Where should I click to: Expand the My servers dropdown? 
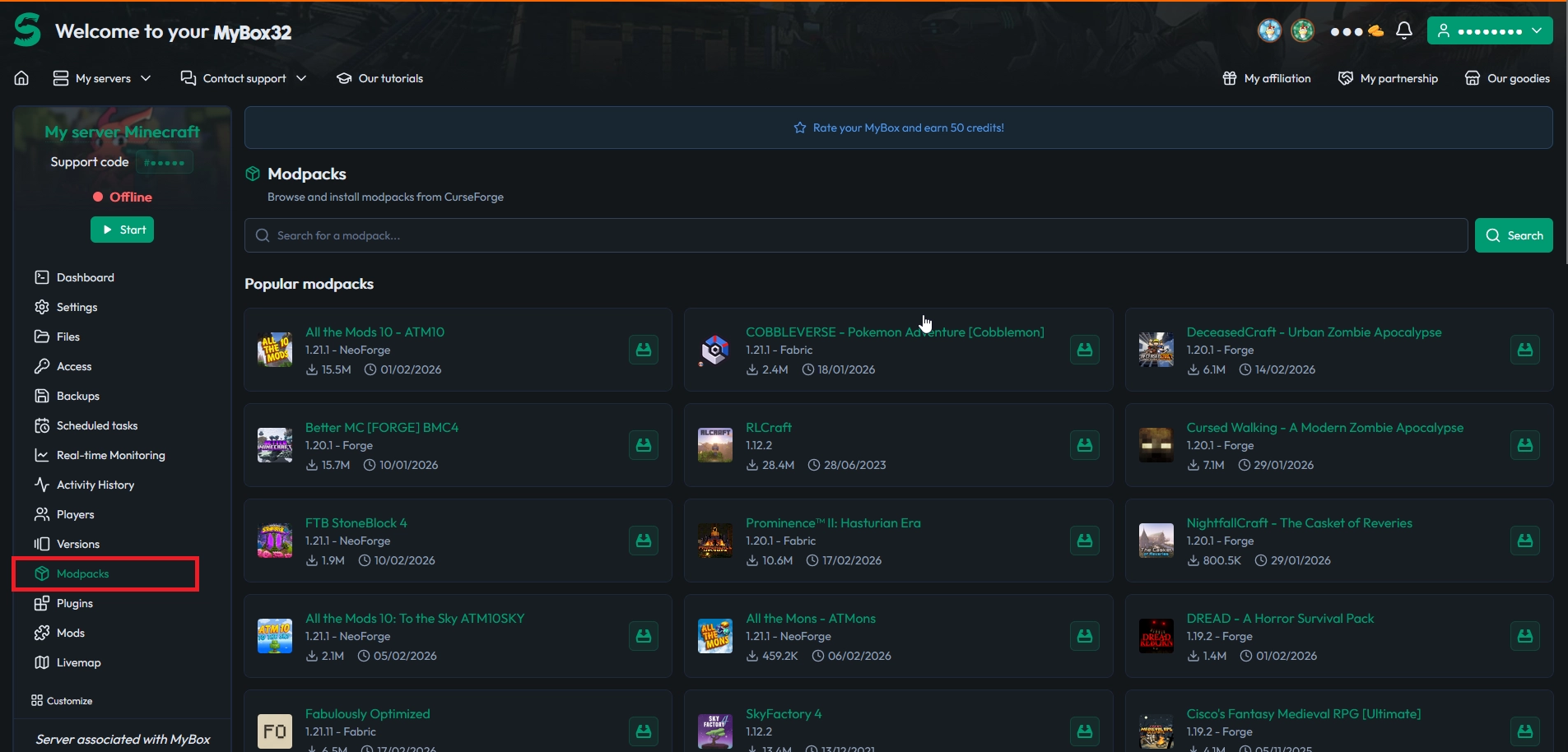[102, 78]
